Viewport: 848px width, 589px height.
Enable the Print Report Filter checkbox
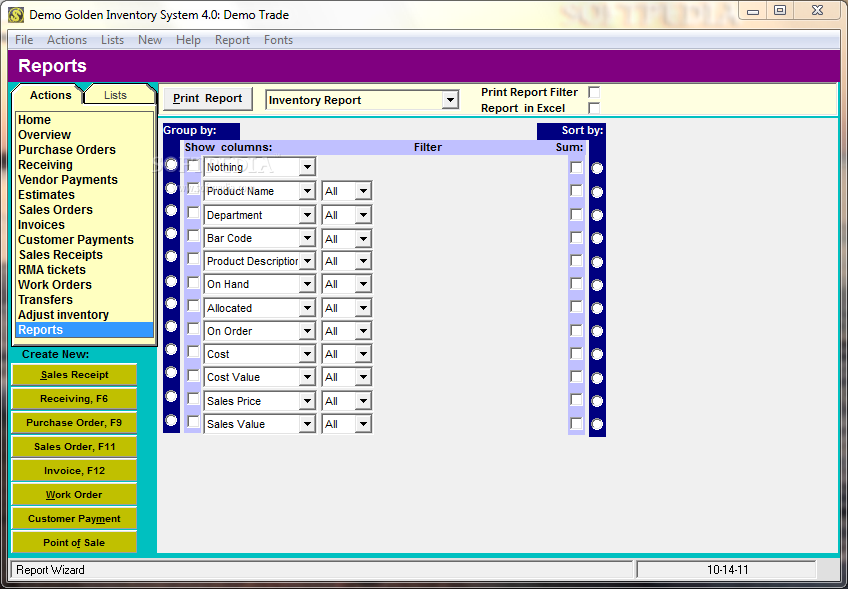pos(594,92)
